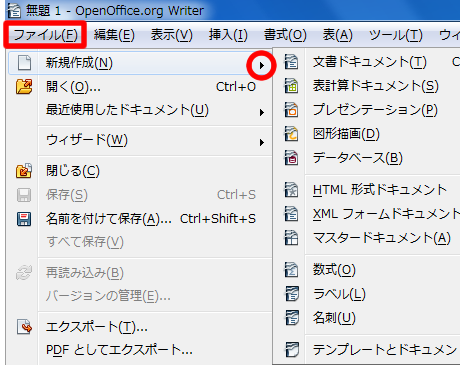Click the blank page icon beside 新規作成(N)
Viewport: 460px width, 365px height.
tap(24, 63)
